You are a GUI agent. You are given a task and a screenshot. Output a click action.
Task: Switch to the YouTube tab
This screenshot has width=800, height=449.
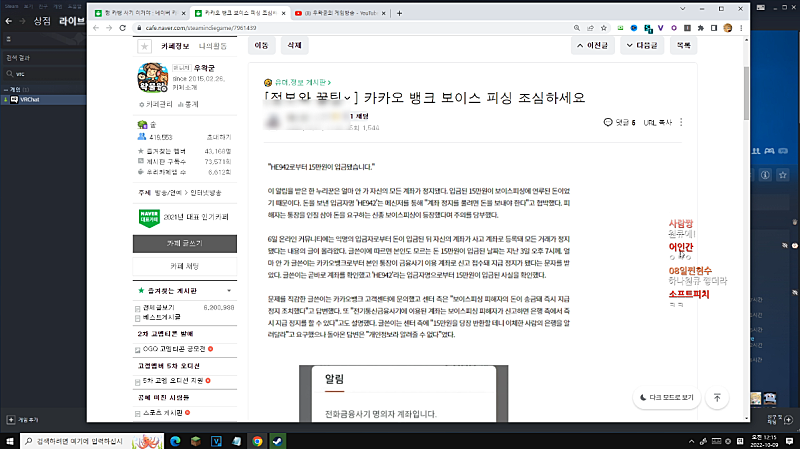pyautogui.click(x=340, y=13)
